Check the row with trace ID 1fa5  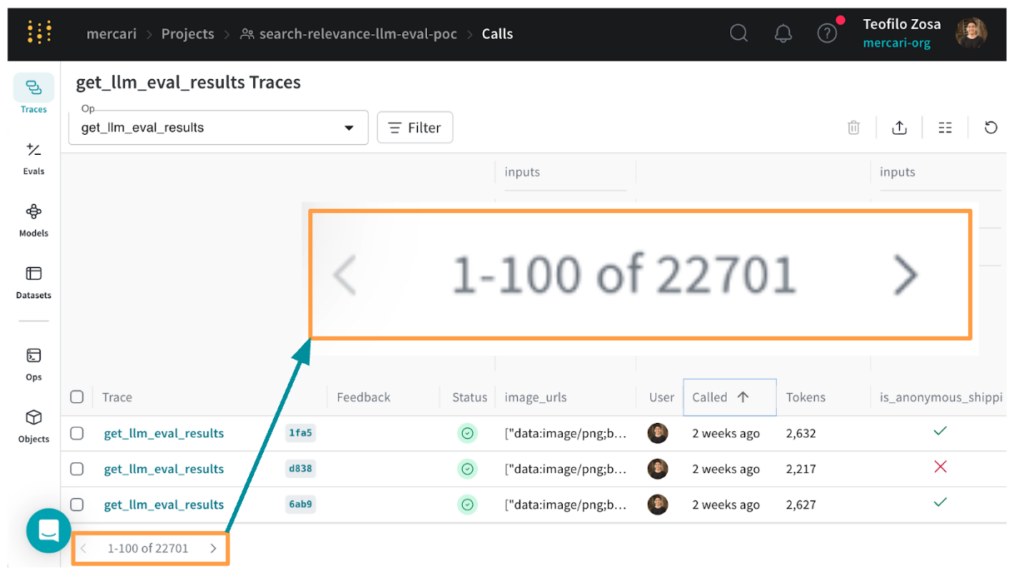click(77, 433)
